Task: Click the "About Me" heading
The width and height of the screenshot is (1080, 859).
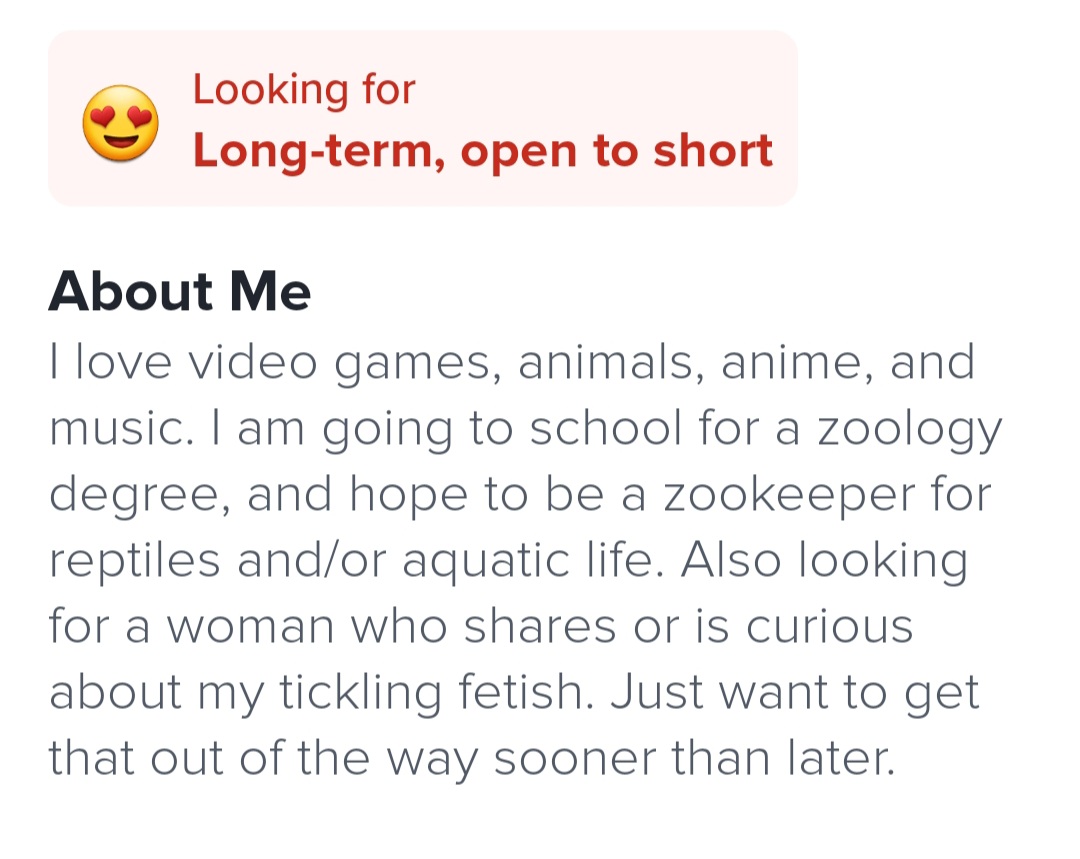Action: point(180,291)
